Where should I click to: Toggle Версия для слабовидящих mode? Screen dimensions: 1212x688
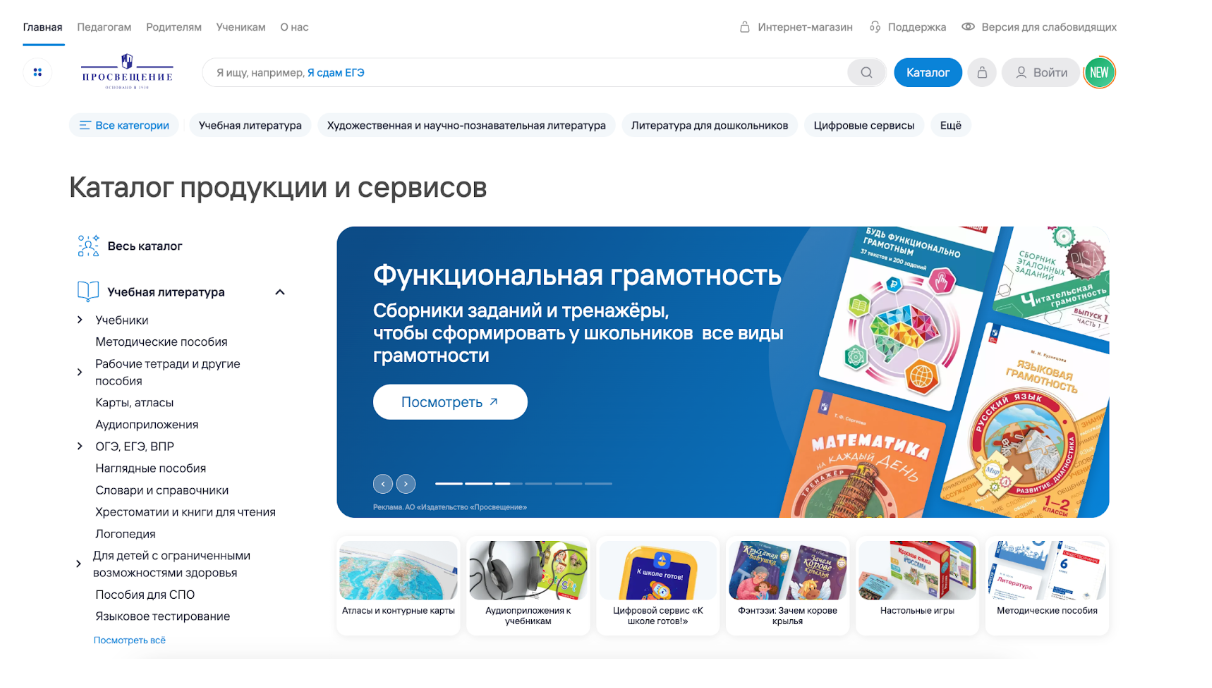click(1038, 27)
